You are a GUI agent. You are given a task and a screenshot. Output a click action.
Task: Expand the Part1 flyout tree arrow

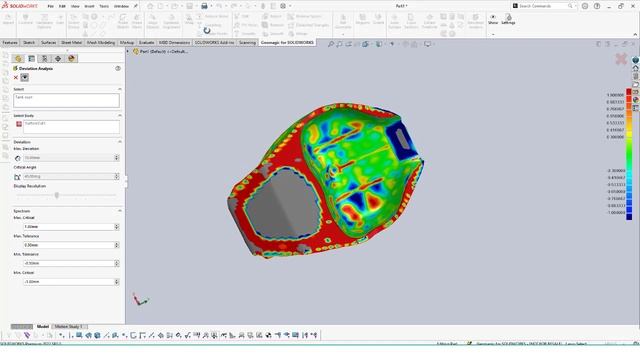coord(128,52)
